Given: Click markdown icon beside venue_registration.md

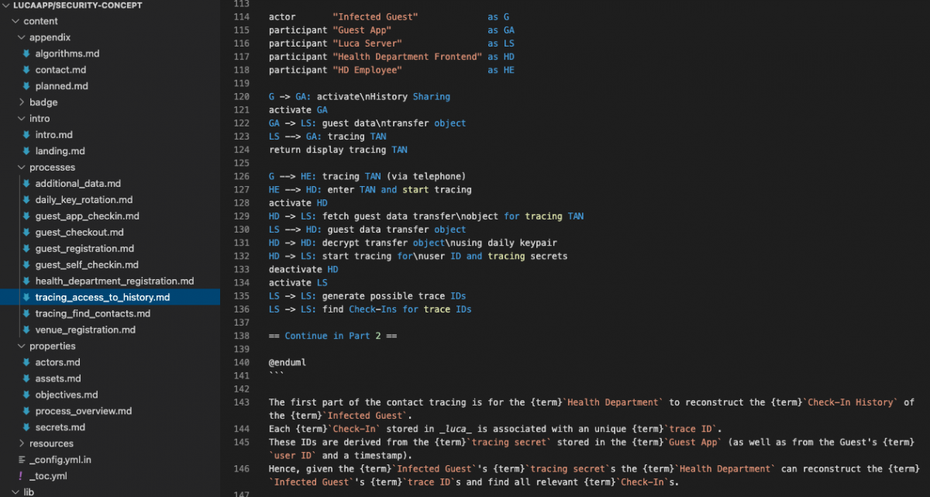Looking at the screenshot, I should point(26,330).
